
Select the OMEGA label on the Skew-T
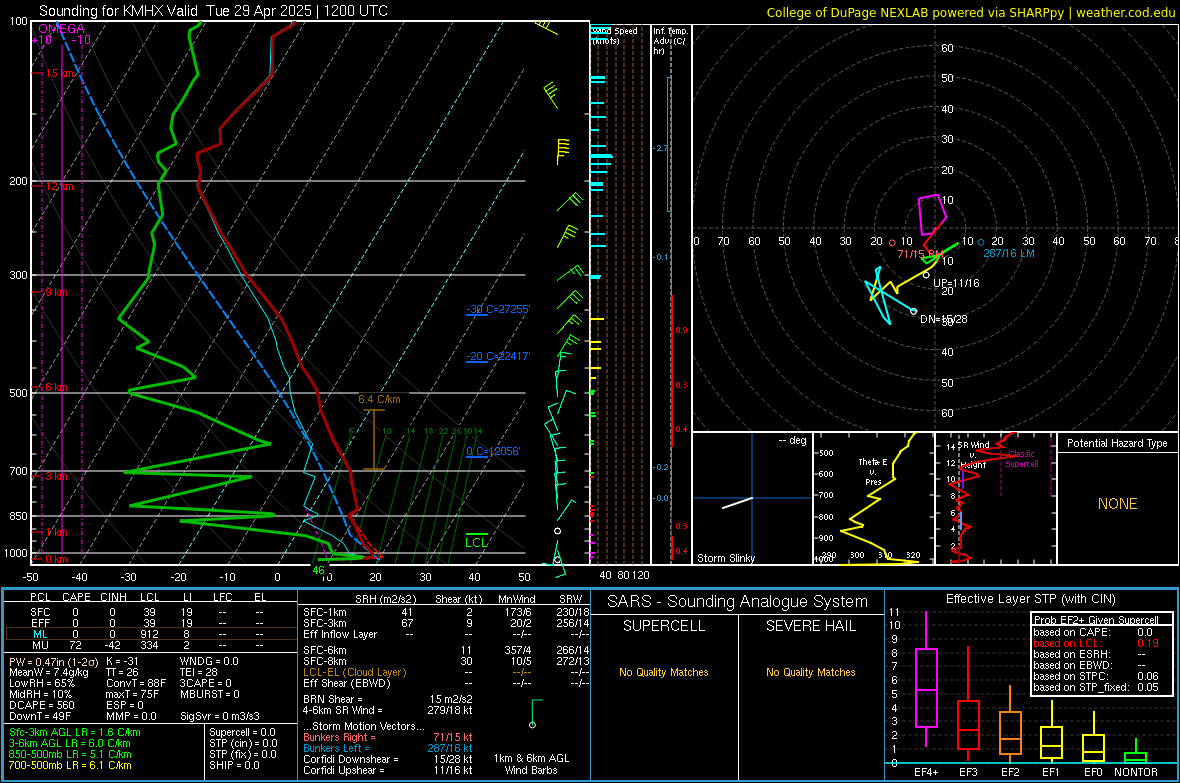(x=62, y=29)
